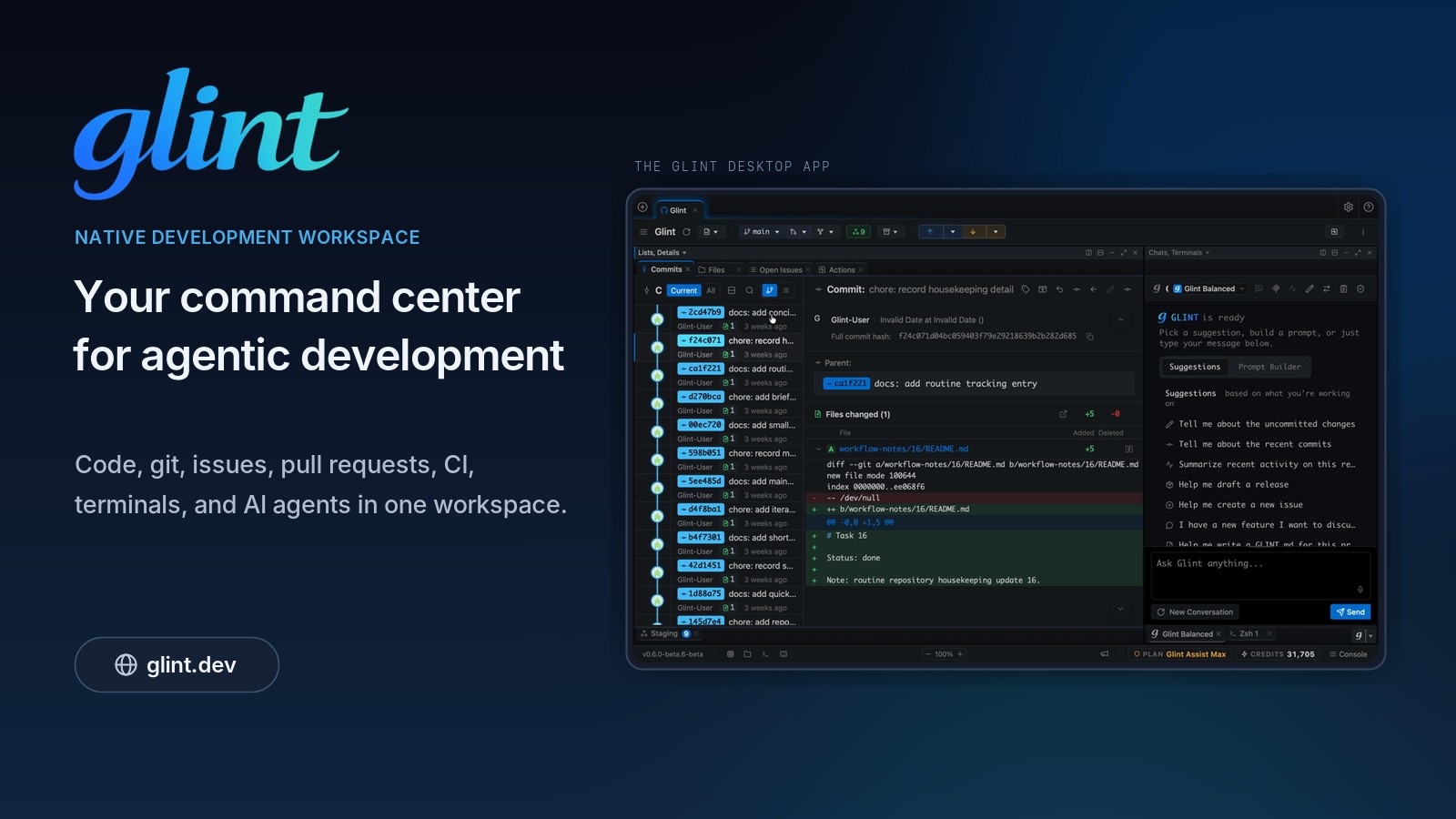Select the Suggestions tab in chat
Screen dimensions: 1456x819
1195,367
